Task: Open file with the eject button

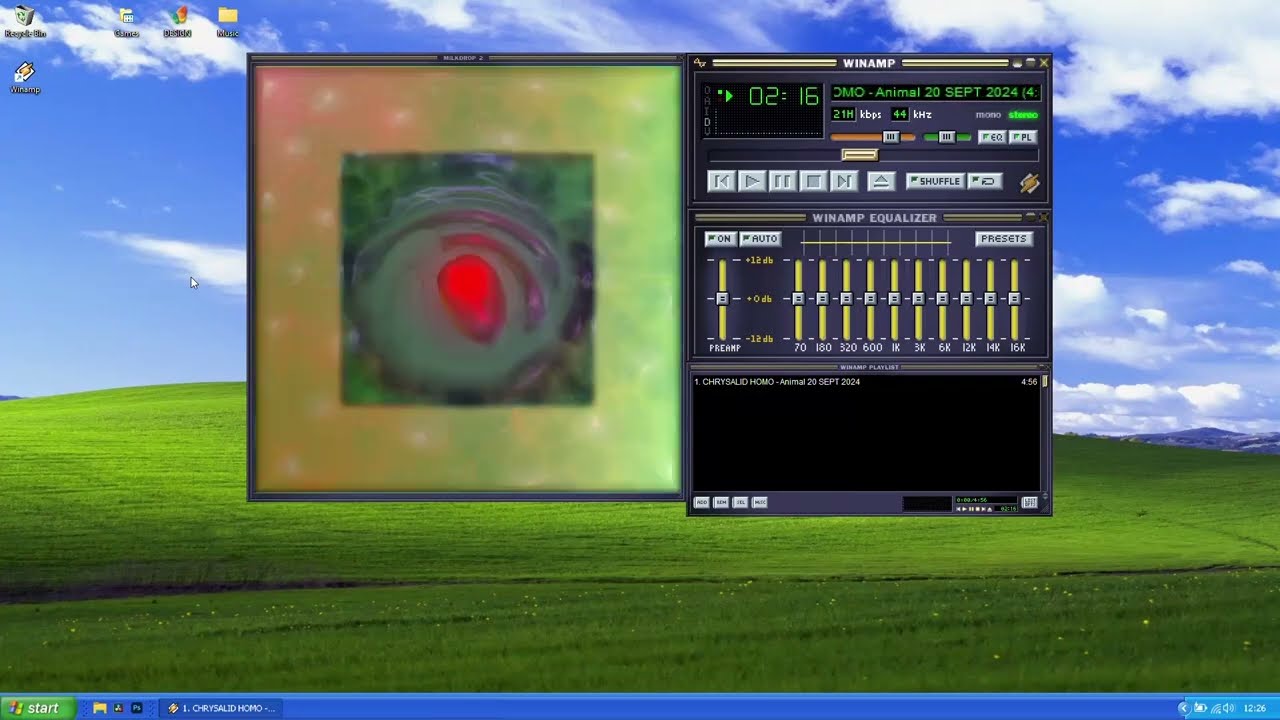Action: tap(880, 181)
